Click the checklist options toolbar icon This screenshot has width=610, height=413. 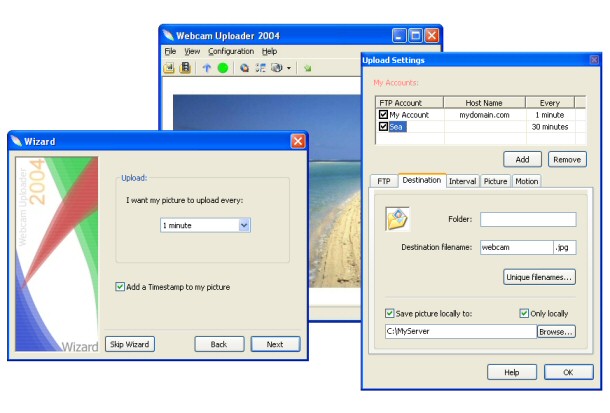tap(260, 68)
